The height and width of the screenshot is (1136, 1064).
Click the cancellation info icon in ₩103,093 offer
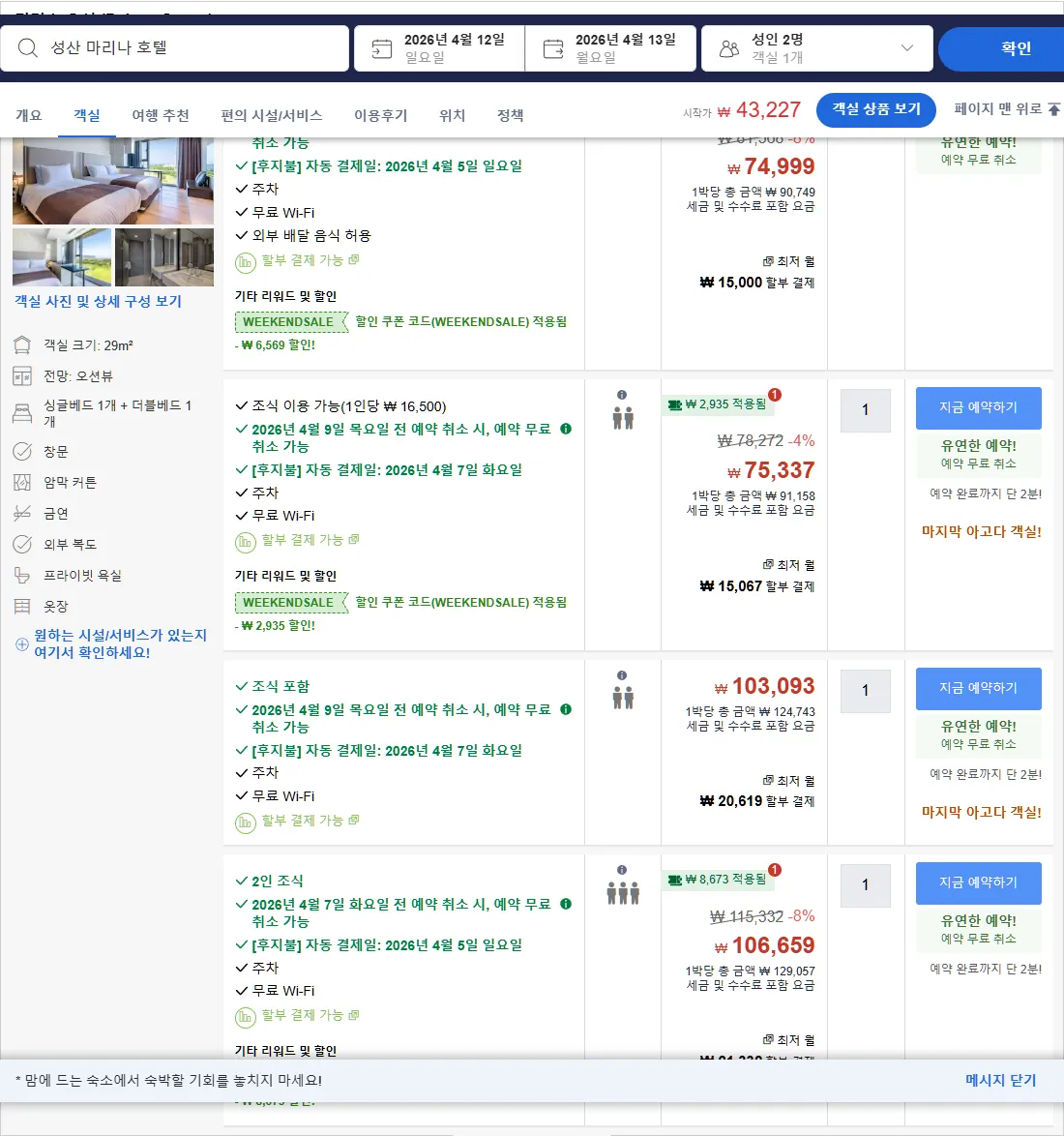[x=566, y=709]
